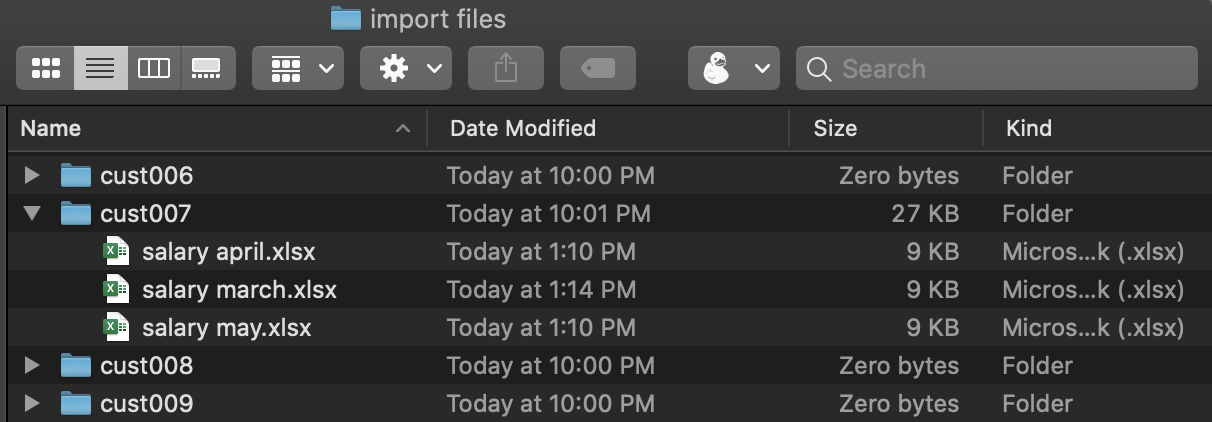
Task: Expand the cust009 folder
Action: point(32,404)
